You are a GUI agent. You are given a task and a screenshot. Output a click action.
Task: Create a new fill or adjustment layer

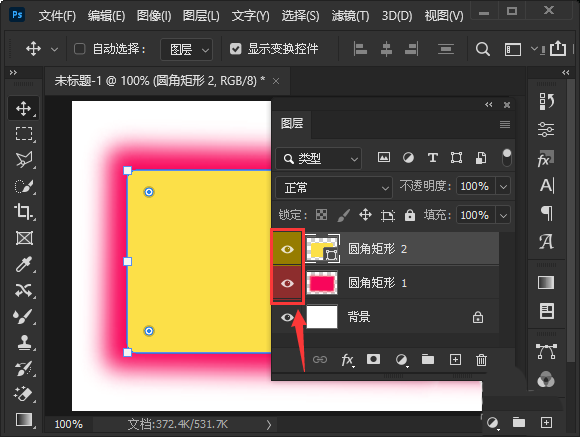(x=401, y=360)
